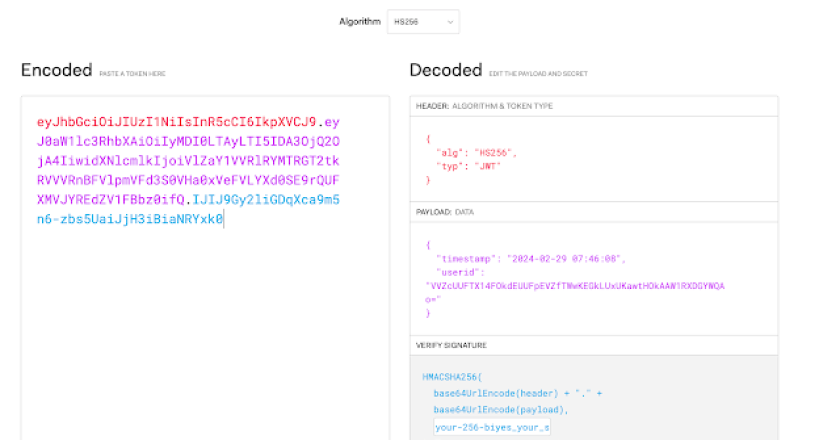This screenshot has height=440, width=840.
Task: Click the PASTE A TOKEN HERE hint text
Action: (131, 73)
